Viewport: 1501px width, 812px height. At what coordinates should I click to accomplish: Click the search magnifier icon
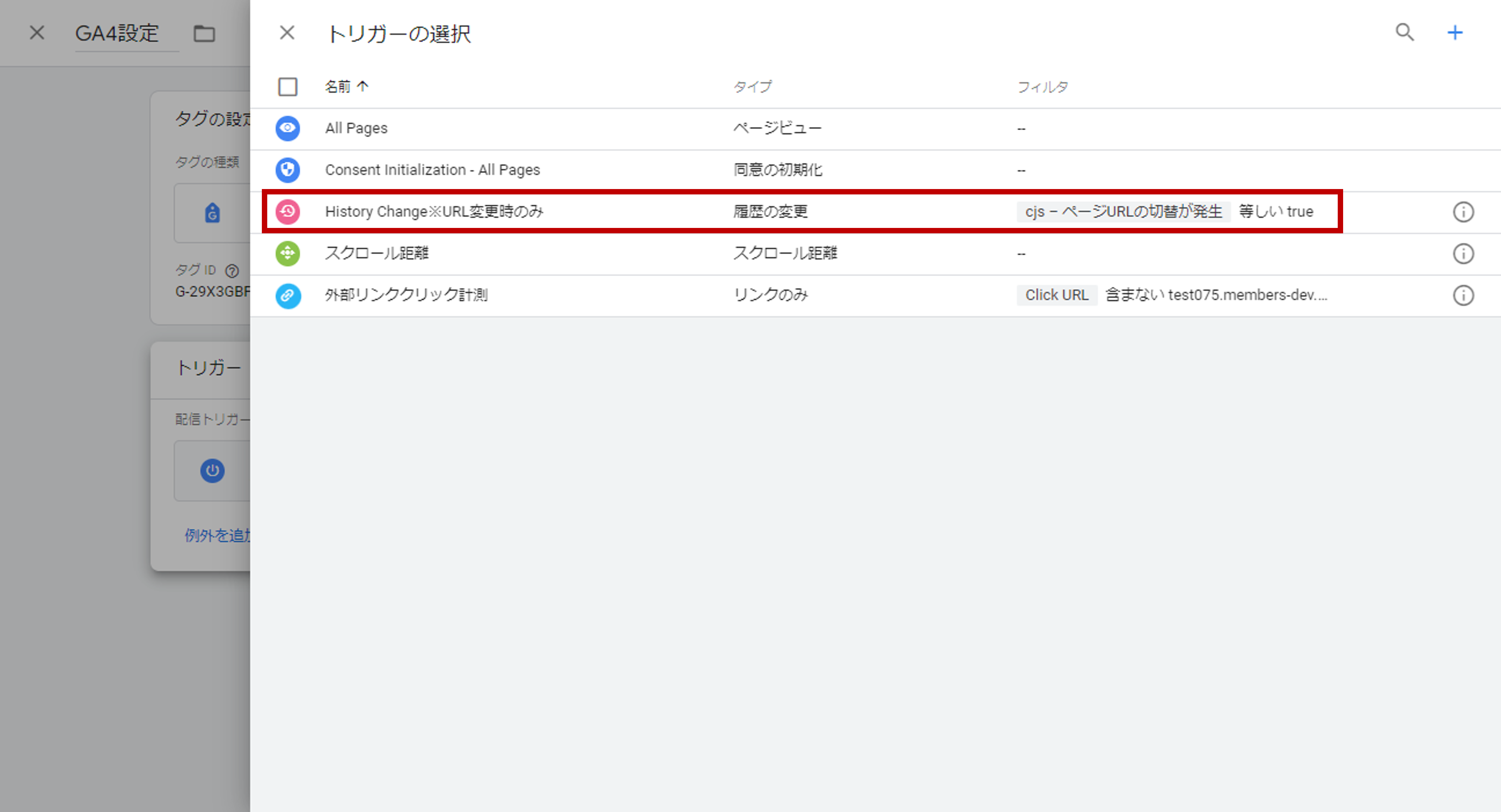pos(1404,32)
